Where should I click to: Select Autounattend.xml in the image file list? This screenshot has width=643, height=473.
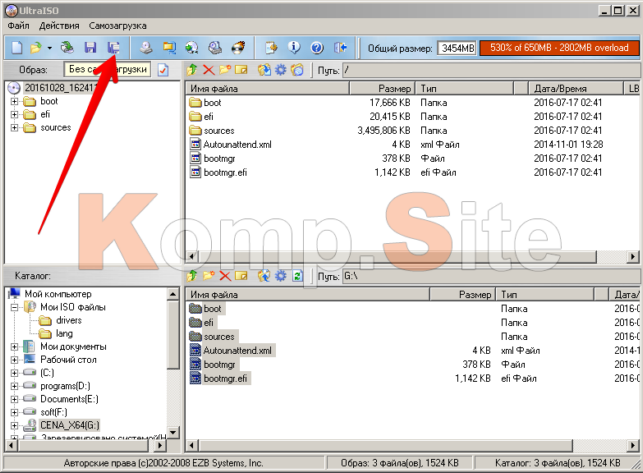pos(237,144)
